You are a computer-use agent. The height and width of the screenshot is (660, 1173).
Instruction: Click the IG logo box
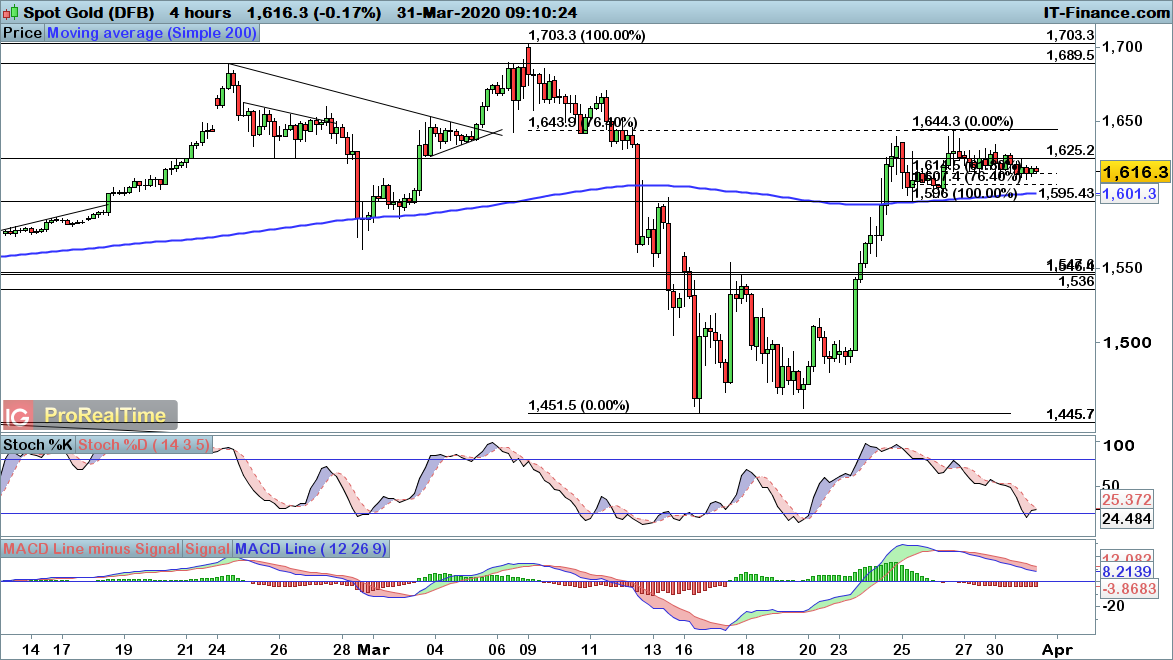[17, 415]
